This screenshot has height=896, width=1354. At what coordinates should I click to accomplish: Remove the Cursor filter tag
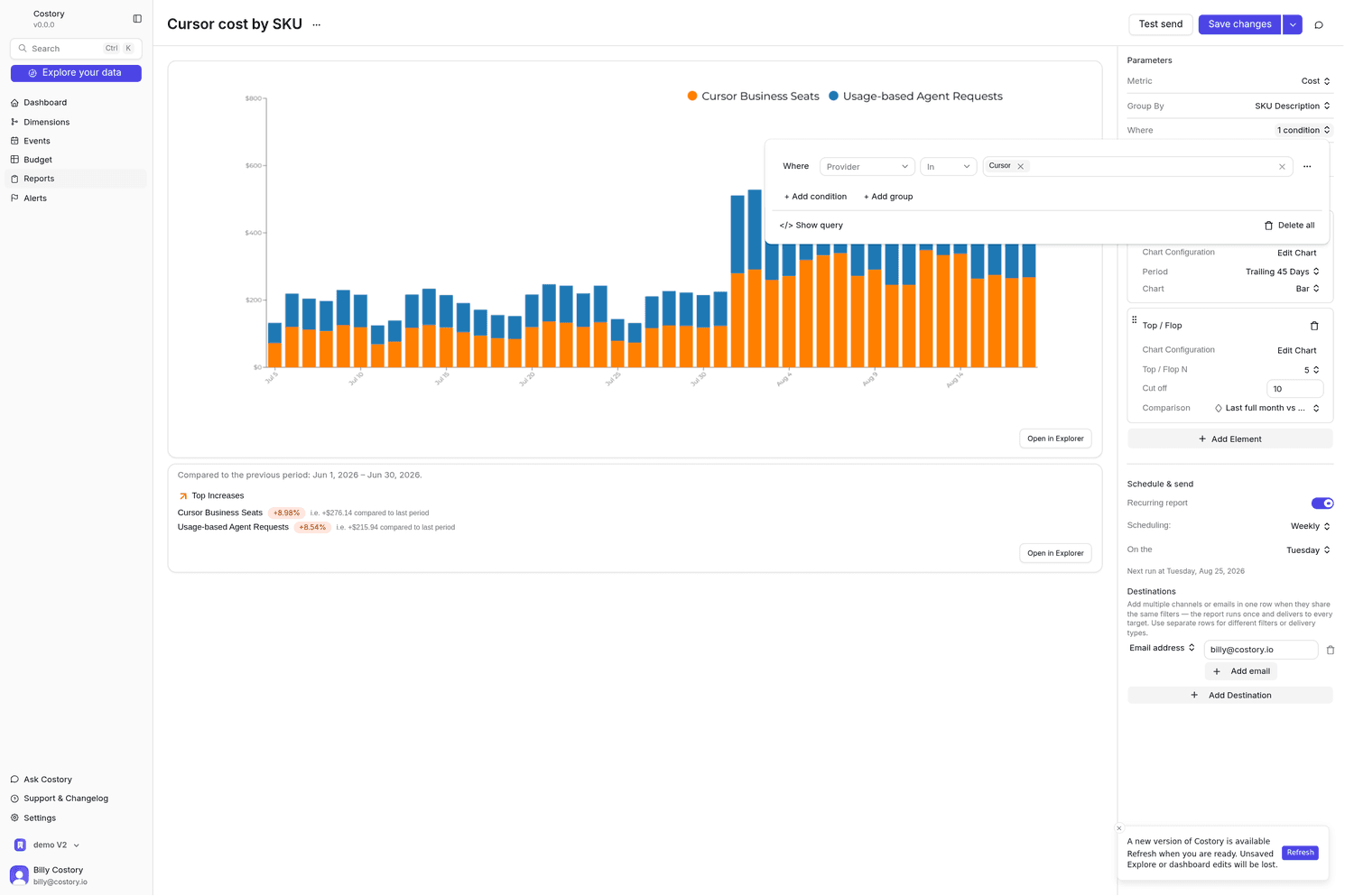(x=1021, y=167)
